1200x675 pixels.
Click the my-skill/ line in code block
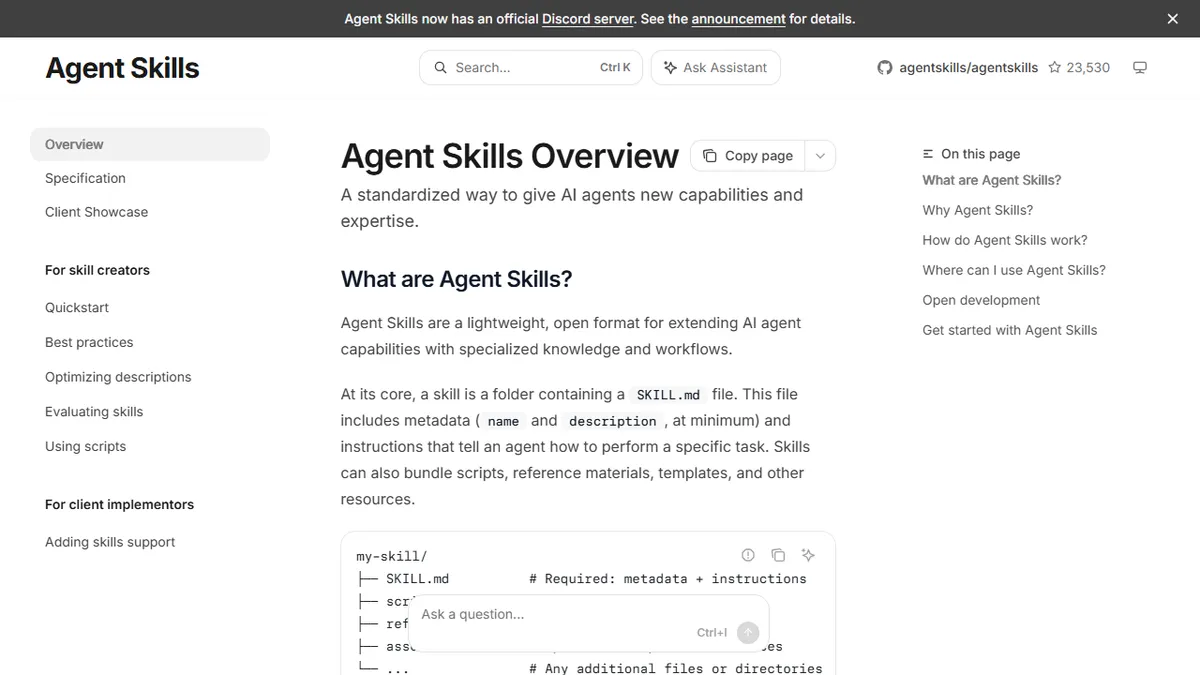tap(392, 556)
